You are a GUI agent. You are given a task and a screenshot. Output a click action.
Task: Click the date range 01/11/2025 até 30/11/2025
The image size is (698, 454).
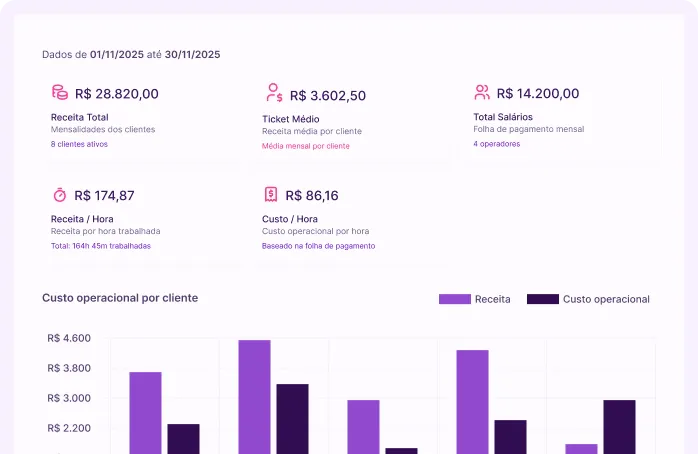point(155,54)
